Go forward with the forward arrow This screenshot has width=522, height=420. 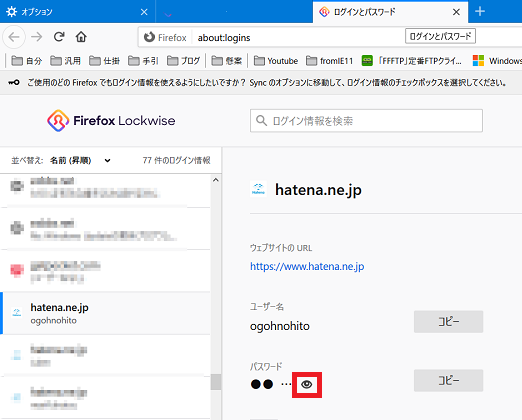coord(37,37)
